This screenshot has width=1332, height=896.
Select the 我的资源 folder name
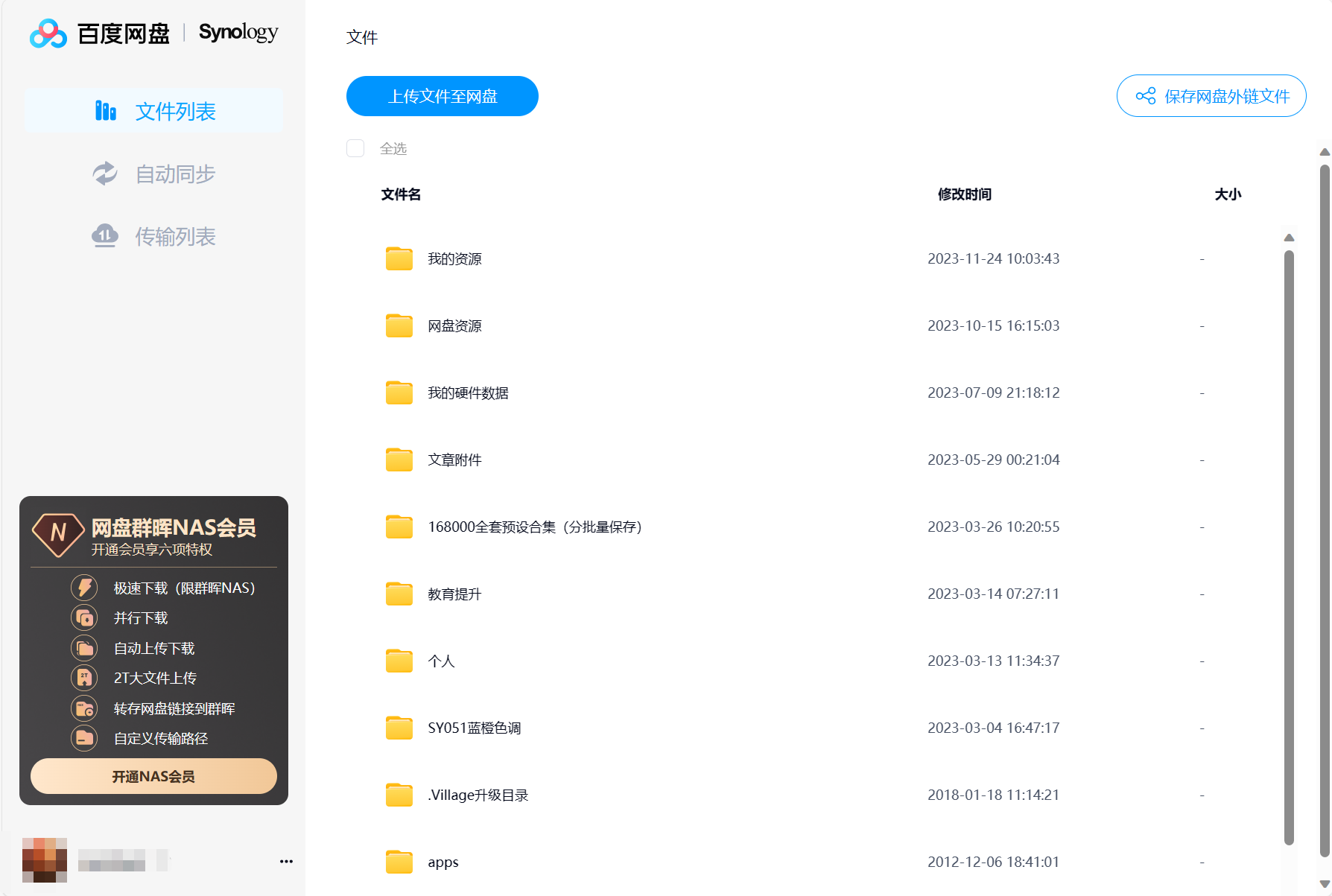(x=454, y=258)
